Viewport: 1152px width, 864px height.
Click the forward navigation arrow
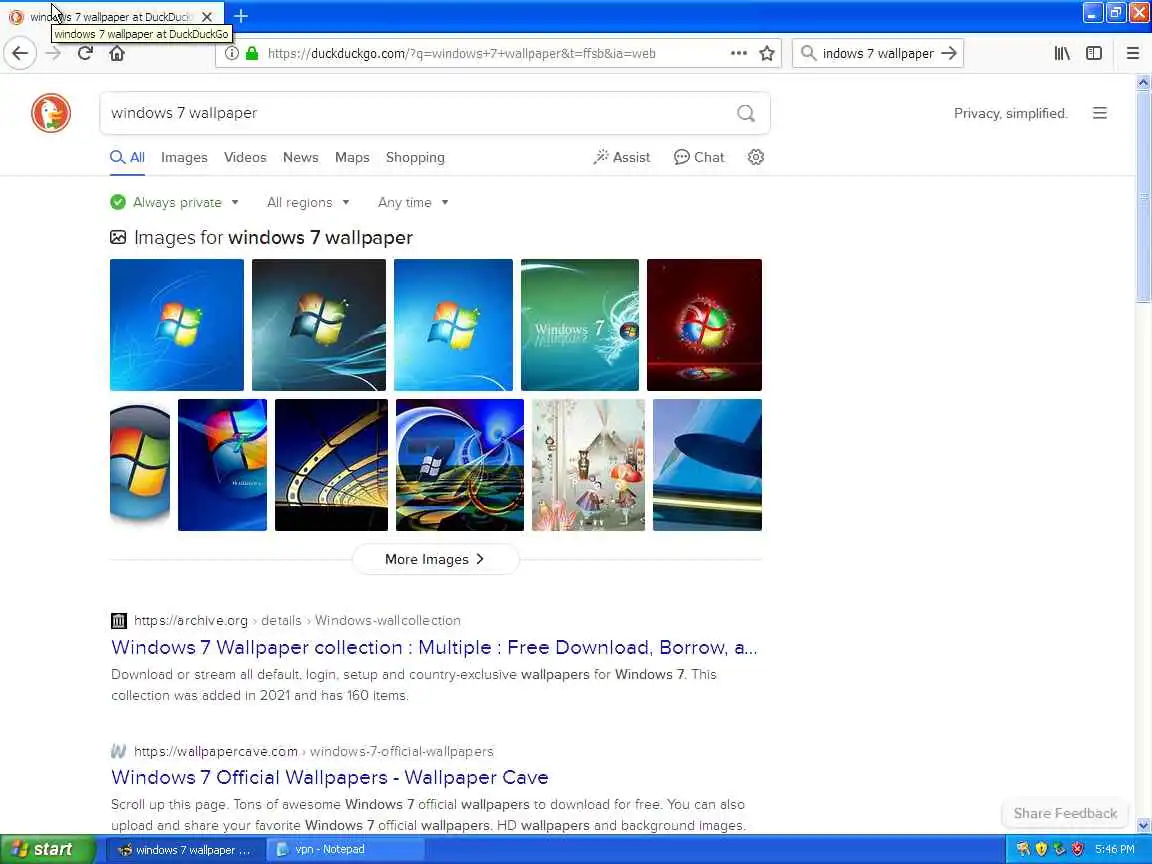point(53,53)
